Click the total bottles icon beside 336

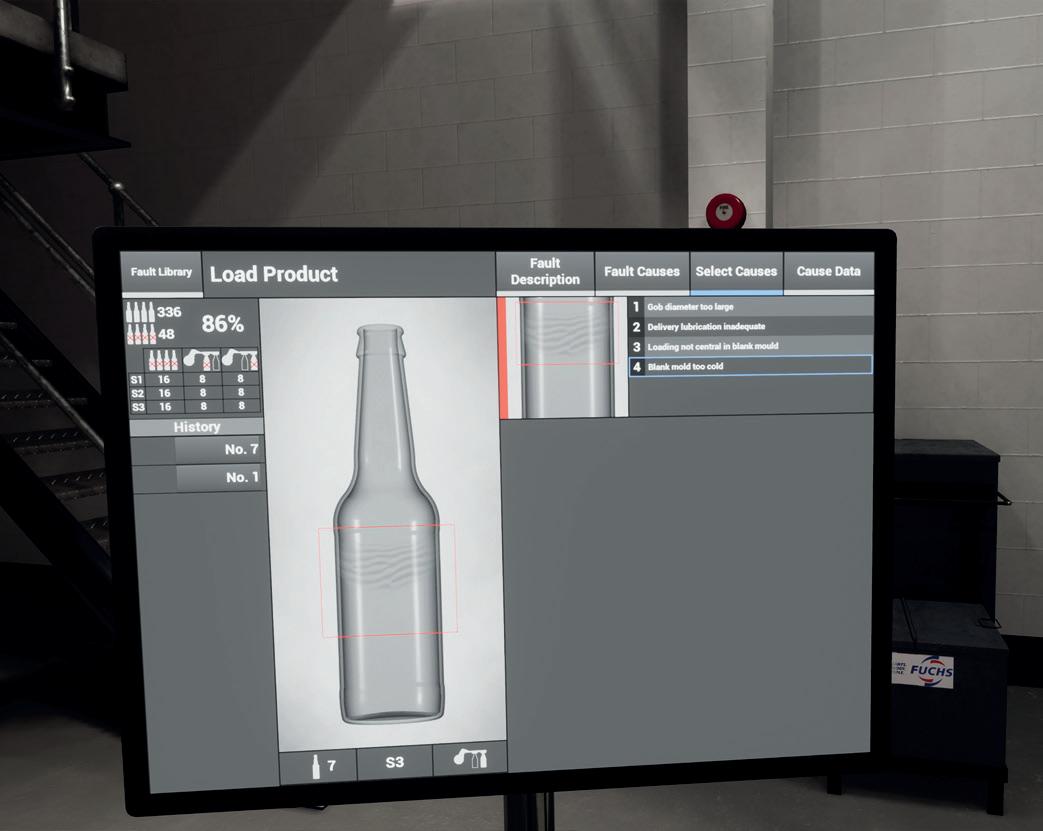tap(140, 311)
